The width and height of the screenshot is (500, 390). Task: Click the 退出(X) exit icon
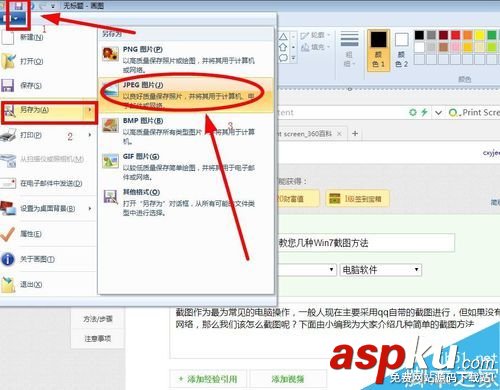[x=8, y=284]
